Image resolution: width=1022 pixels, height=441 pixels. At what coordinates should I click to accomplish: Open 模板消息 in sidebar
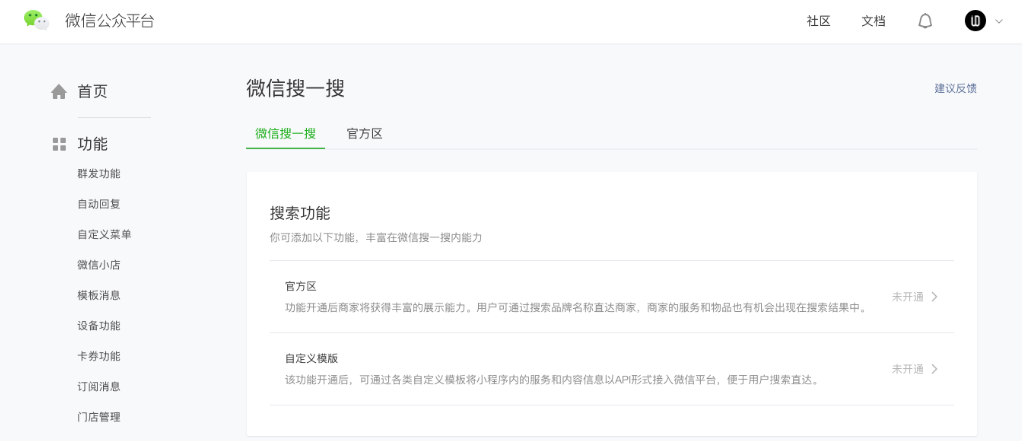point(99,295)
